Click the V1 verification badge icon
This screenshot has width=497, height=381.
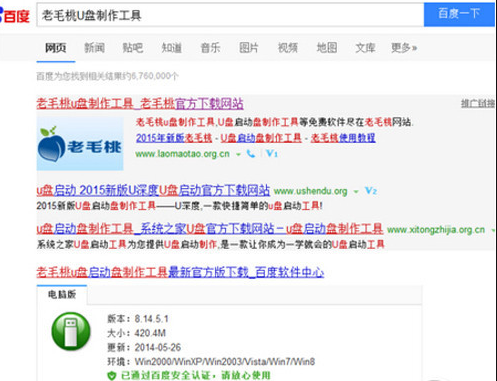pyautogui.click(x=272, y=154)
